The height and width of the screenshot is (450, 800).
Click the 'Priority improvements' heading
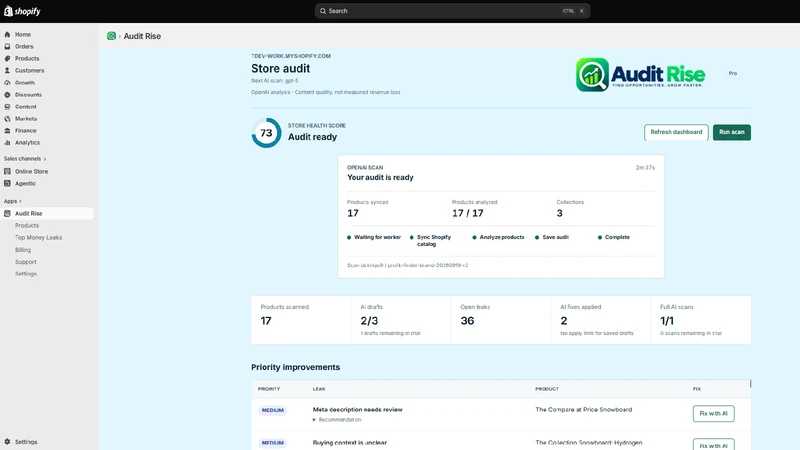coord(295,367)
